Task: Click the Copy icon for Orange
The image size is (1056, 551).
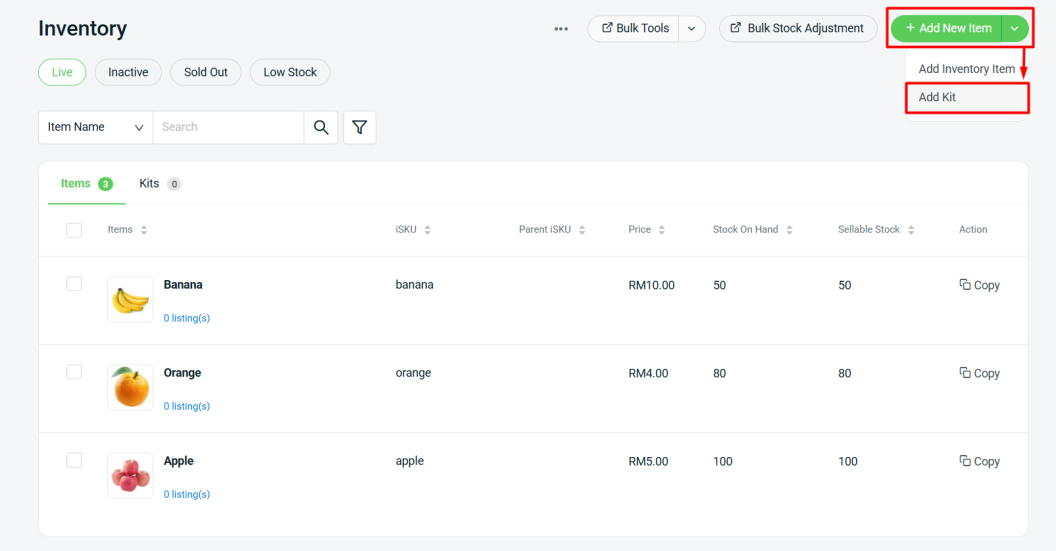Action: pos(965,373)
